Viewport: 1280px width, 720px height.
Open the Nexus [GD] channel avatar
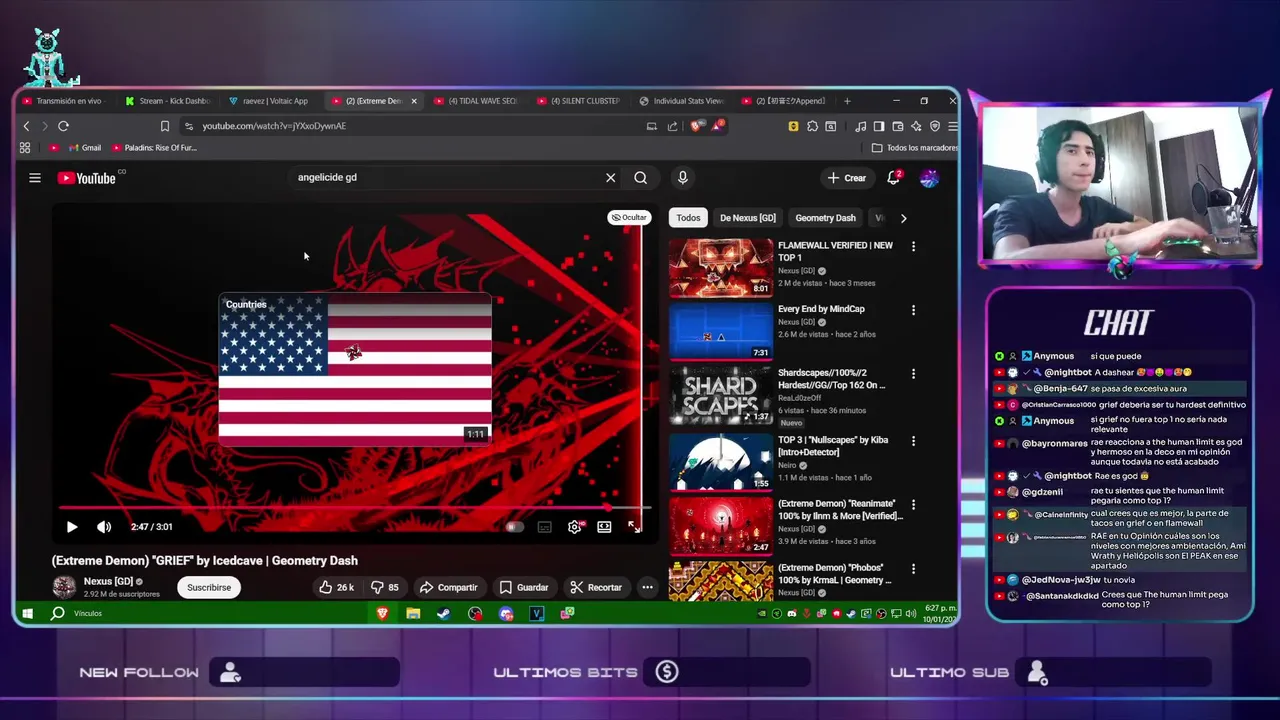(64, 586)
